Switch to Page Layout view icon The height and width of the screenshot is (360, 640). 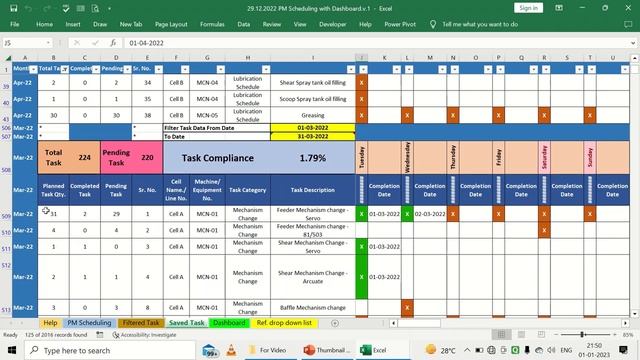(521, 335)
